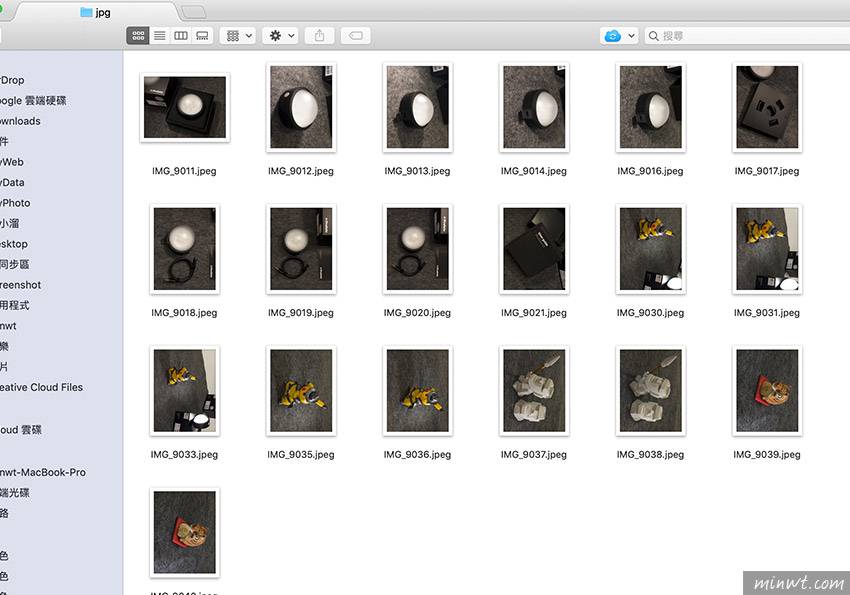Viewport: 850px width, 595px height.
Task: Click the IMG_9039.jpeg file name label
Action: [767, 455]
